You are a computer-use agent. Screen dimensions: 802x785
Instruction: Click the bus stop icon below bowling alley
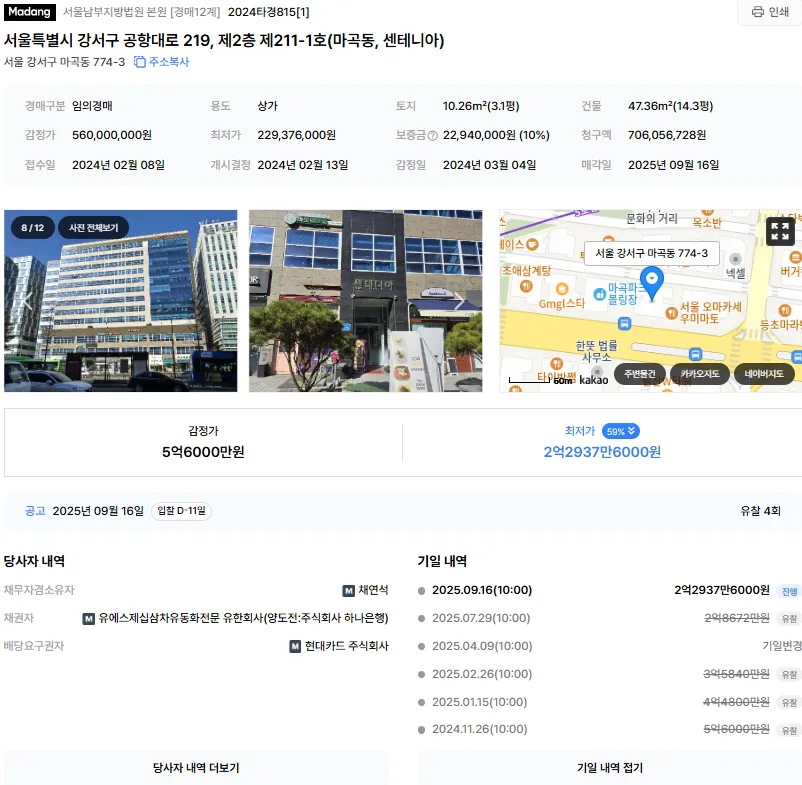coord(624,323)
